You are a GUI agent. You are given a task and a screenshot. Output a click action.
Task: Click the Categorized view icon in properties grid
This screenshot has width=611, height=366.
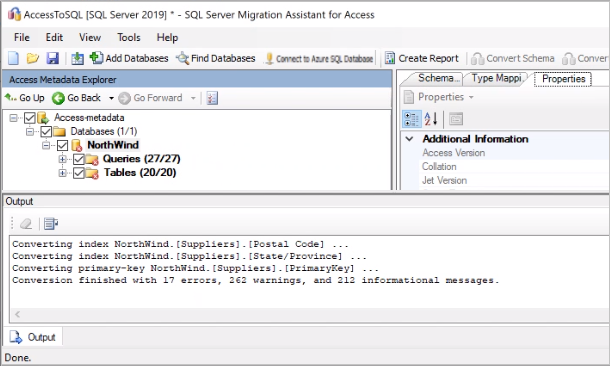411,119
